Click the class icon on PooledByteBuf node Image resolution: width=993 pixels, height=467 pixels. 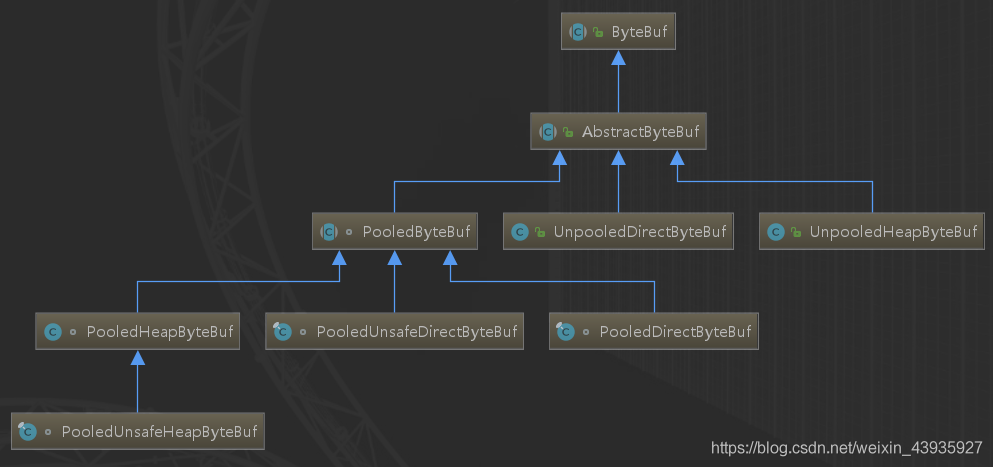tap(329, 231)
